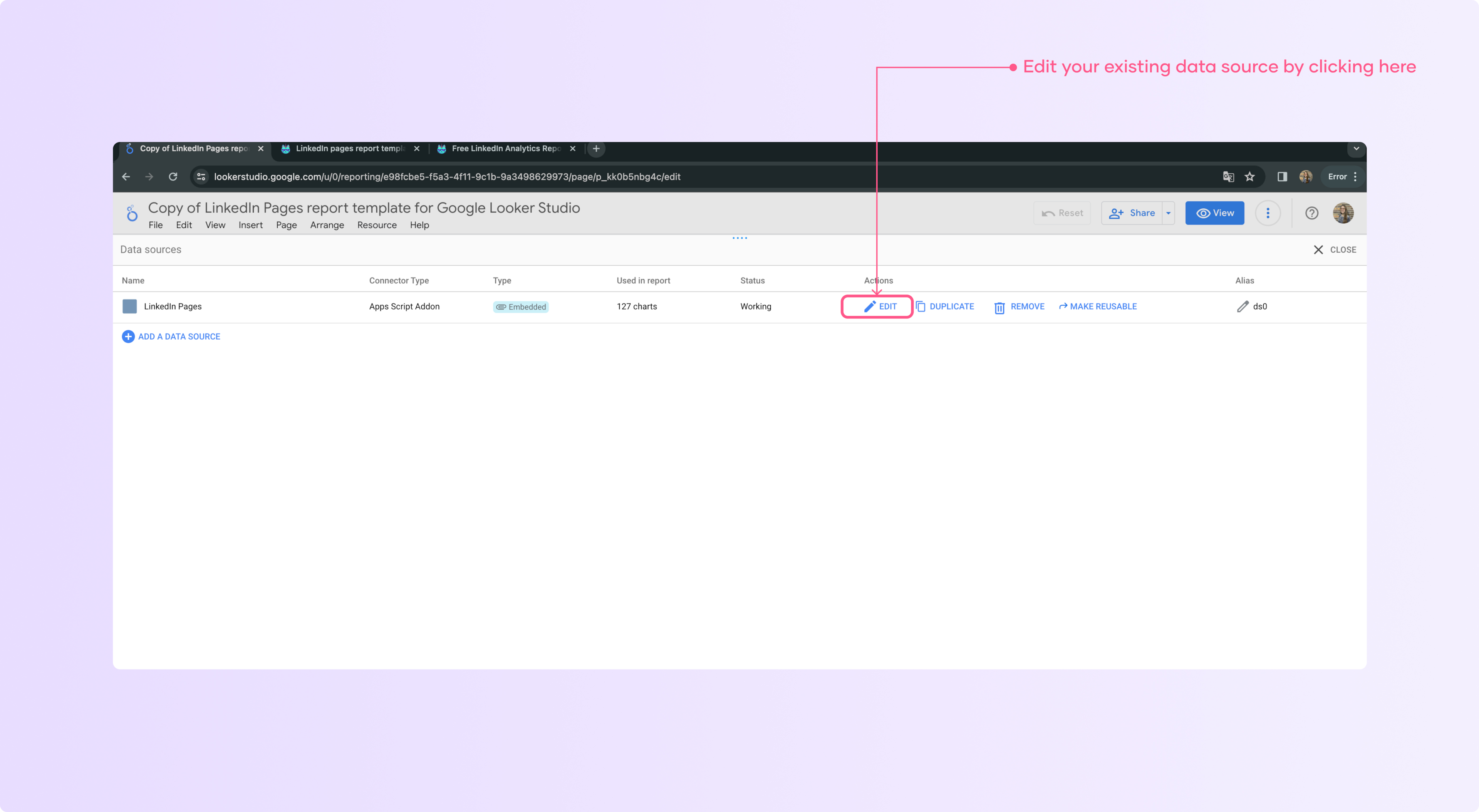Open the browser side panel icon
The height and width of the screenshot is (812, 1479).
pyautogui.click(x=1282, y=177)
